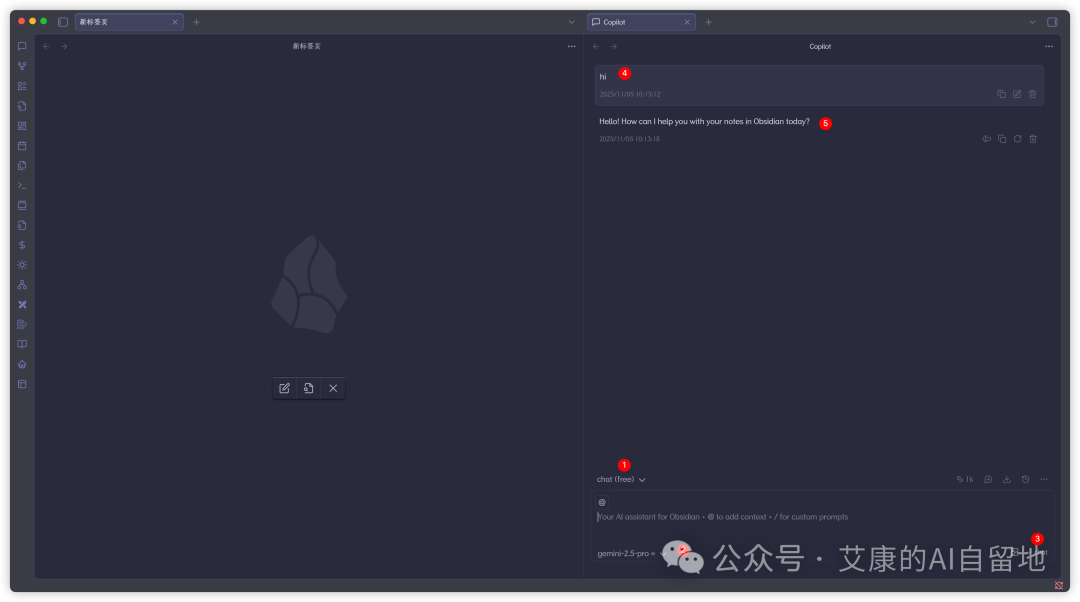Start a new chat in Copilot
This screenshot has height=602, width=1080.
[988, 479]
